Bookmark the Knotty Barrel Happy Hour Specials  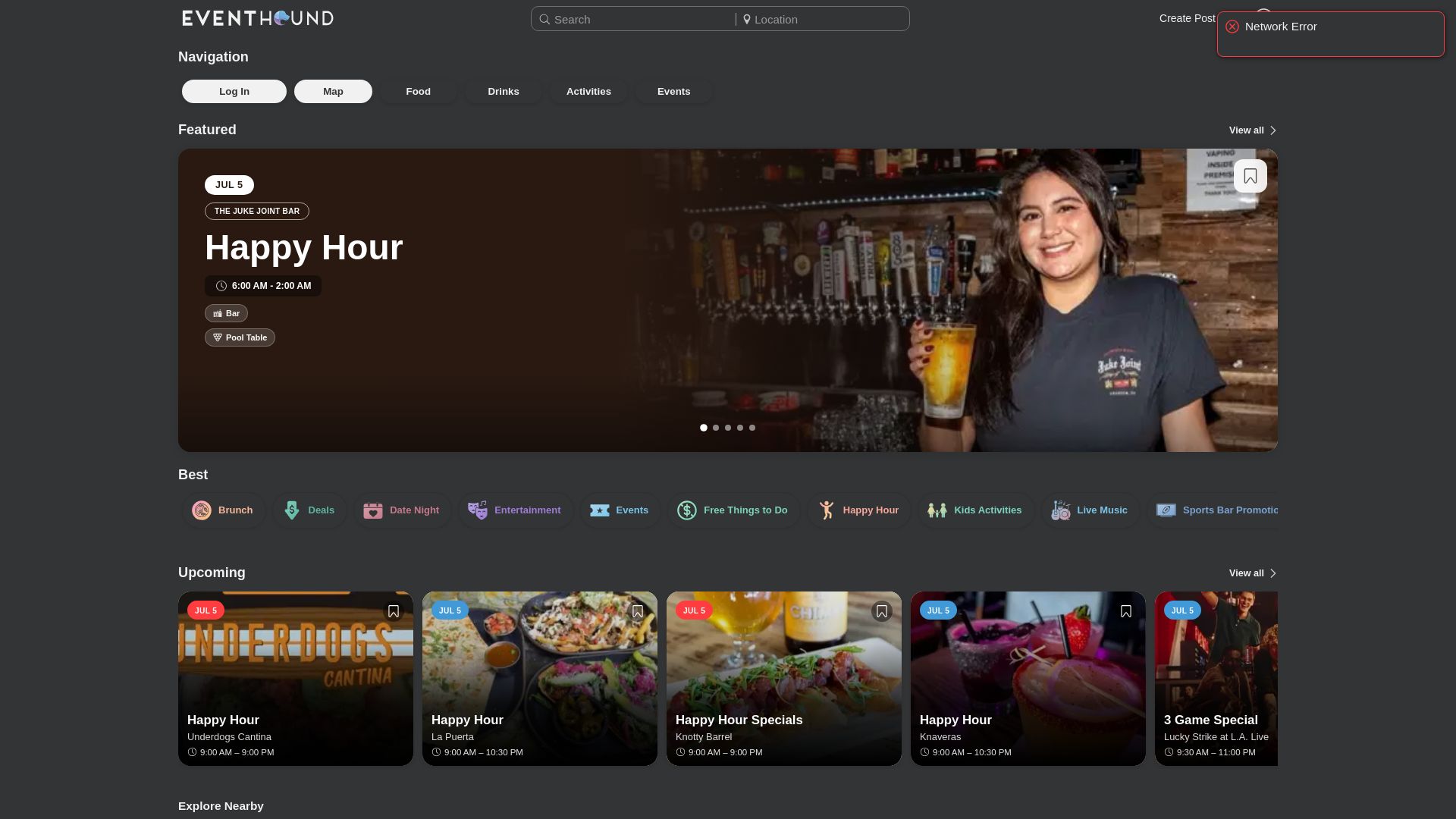[881, 611]
